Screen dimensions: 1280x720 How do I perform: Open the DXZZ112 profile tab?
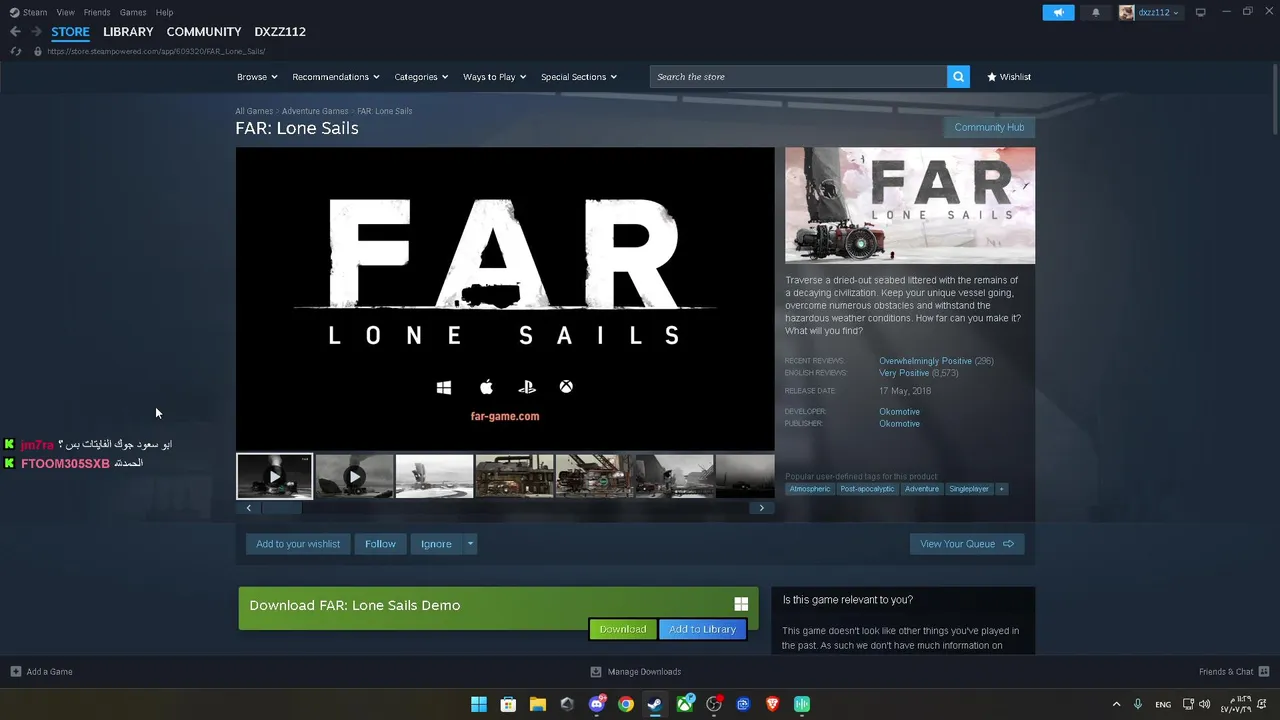point(280,32)
